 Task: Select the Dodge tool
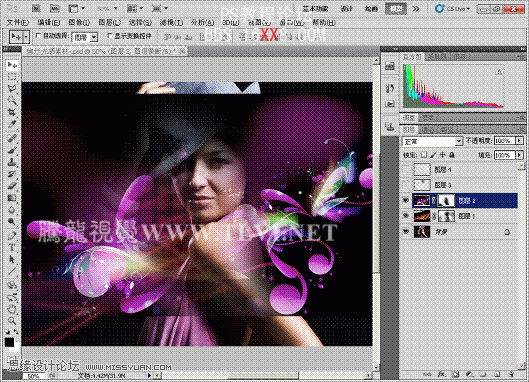pyautogui.click(x=12, y=222)
